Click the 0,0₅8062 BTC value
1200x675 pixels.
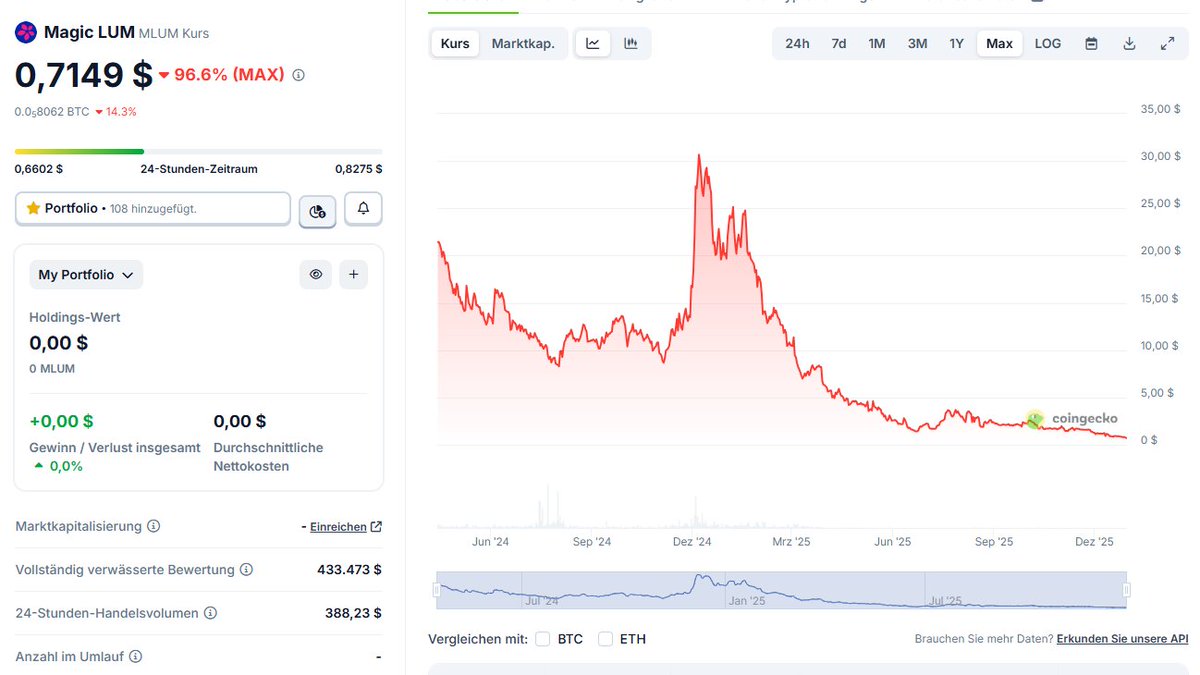[x=52, y=112]
